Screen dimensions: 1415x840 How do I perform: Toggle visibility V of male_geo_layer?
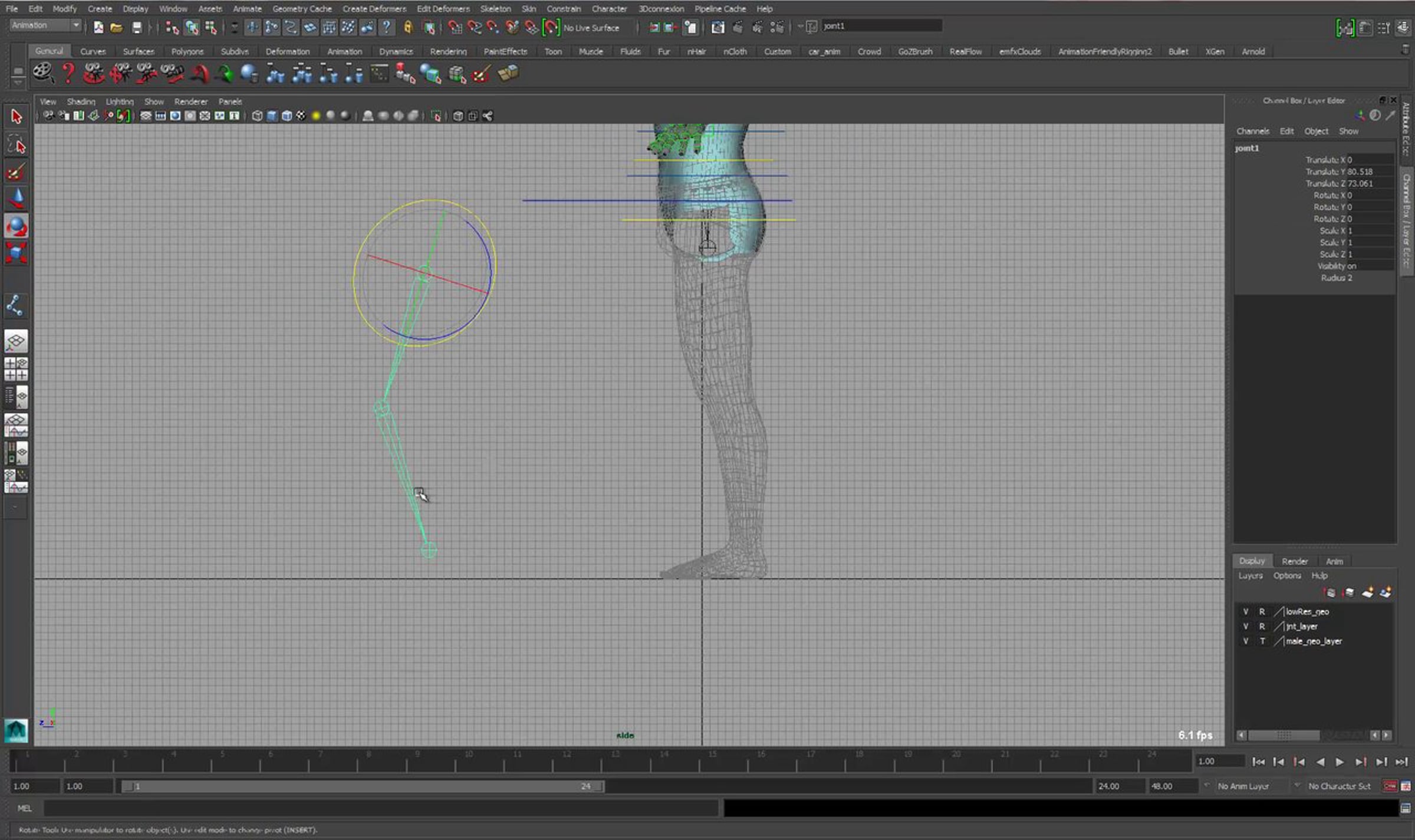(1245, 641)
